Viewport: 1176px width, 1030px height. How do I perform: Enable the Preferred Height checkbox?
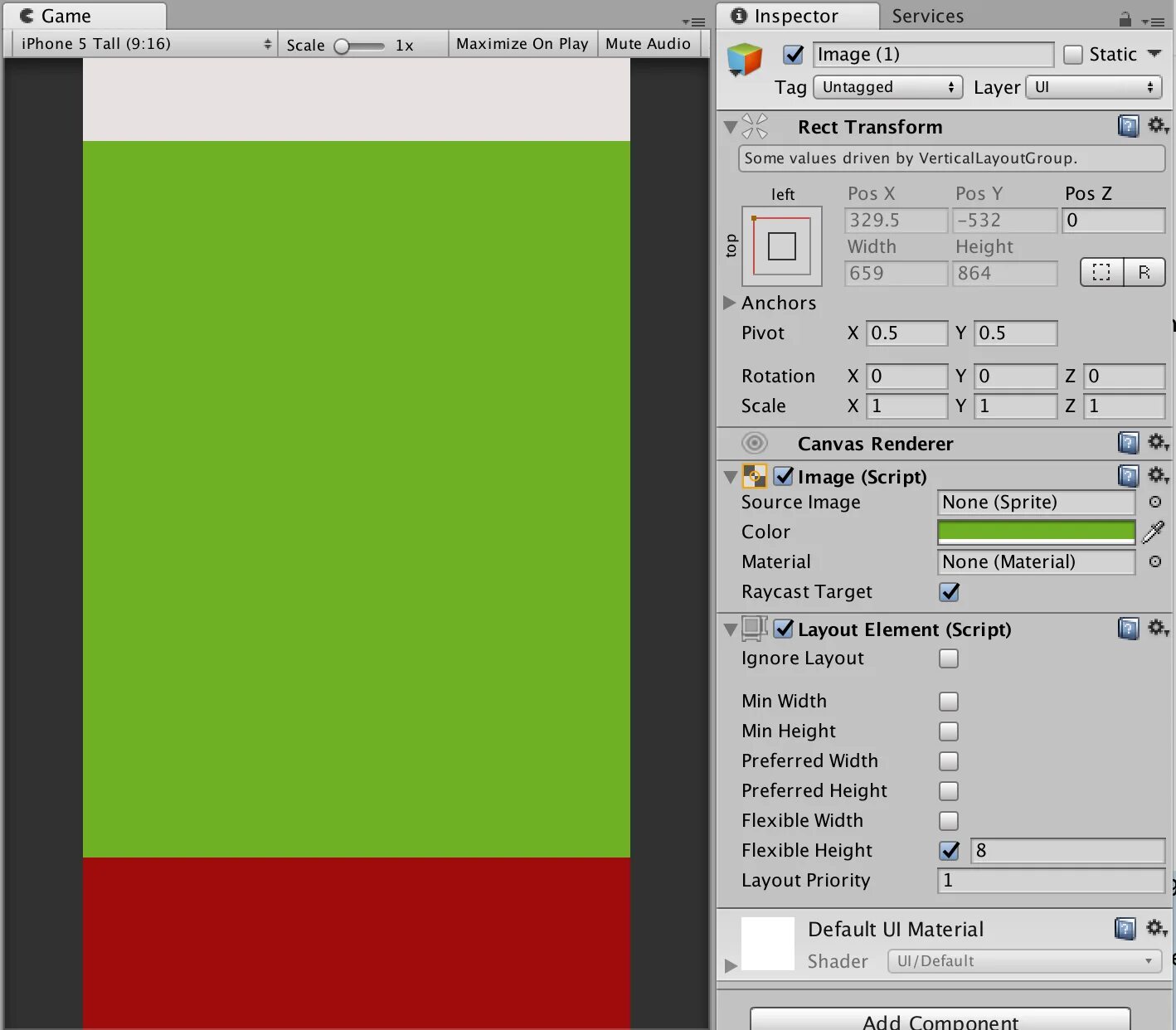[949, 791]
